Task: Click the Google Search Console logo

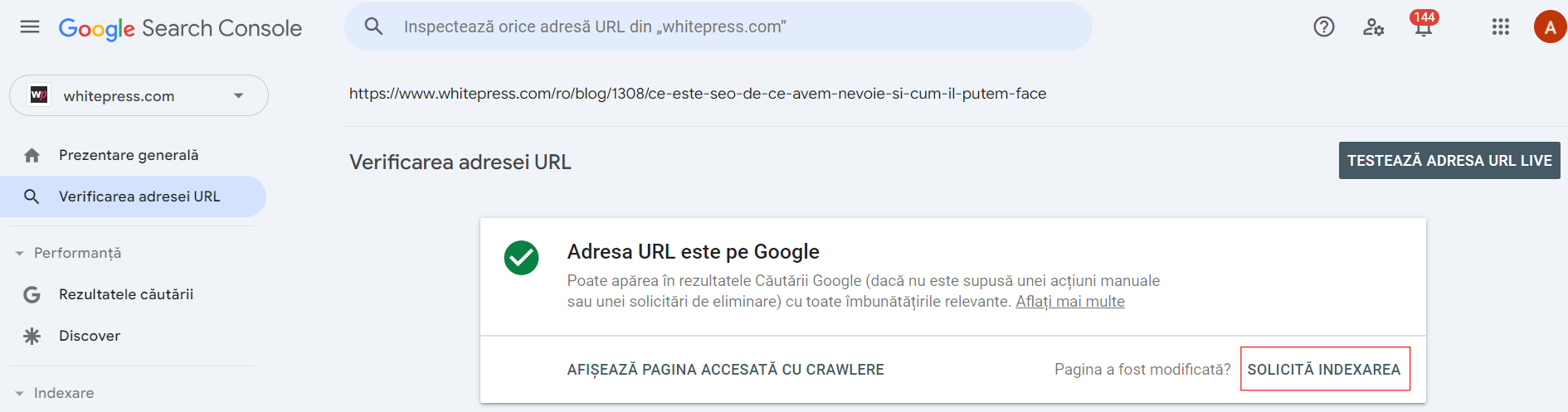Action: [x=180, y=28]
